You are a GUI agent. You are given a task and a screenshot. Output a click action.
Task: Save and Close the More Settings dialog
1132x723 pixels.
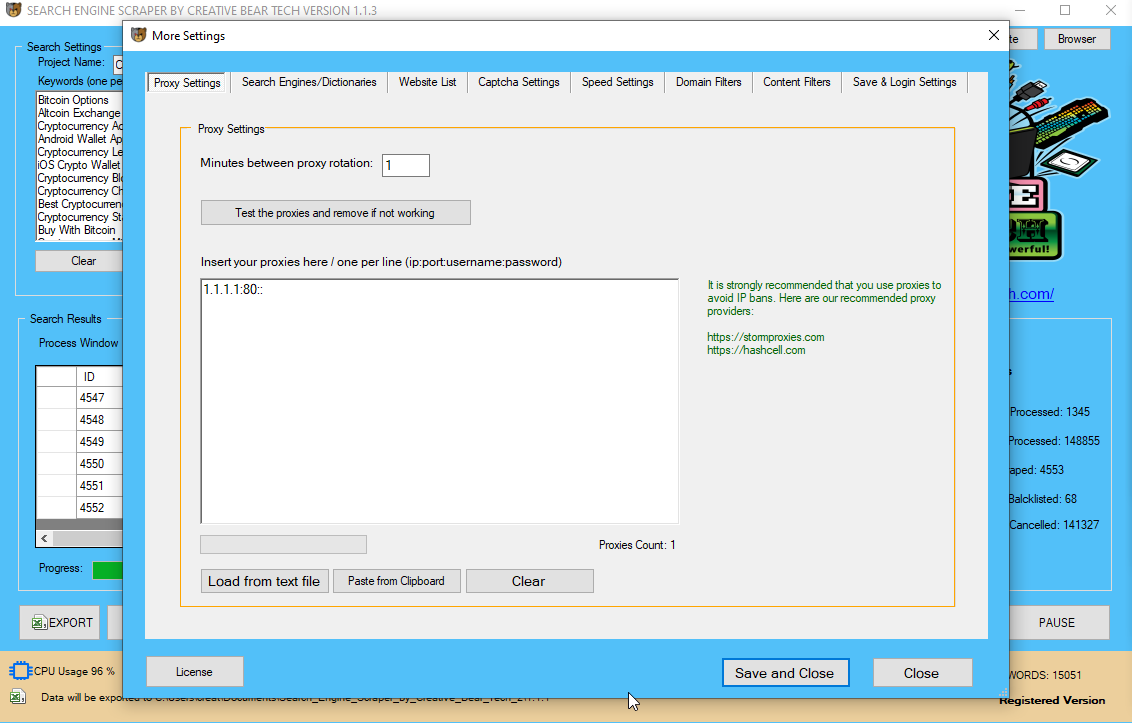(785, 672)
